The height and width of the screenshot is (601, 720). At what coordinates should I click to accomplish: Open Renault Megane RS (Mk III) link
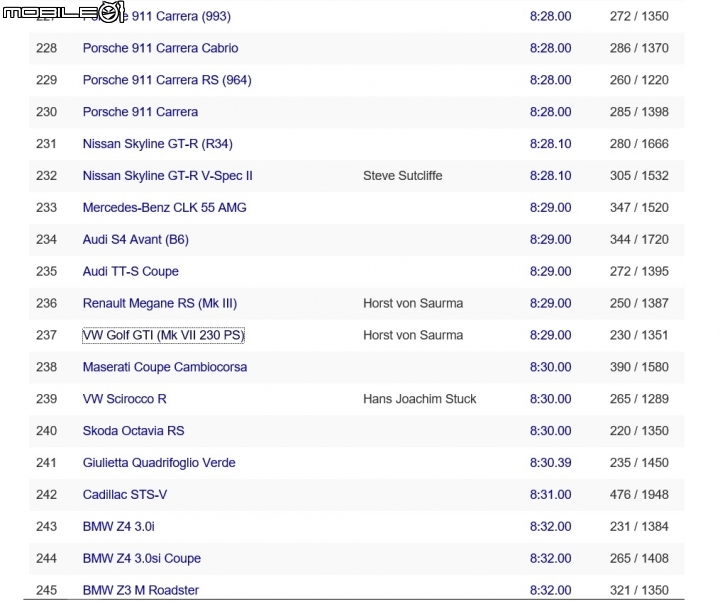tap(160, 303)
